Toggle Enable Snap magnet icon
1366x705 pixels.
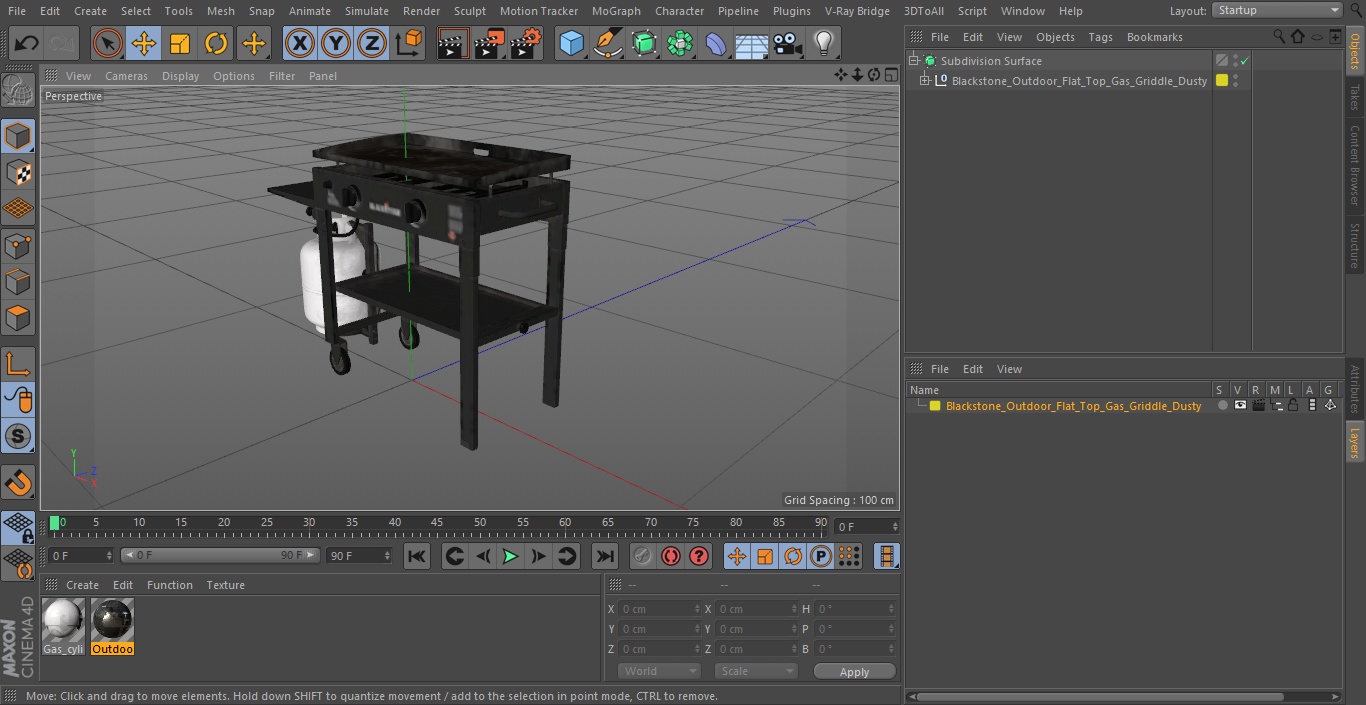click(18, 483)
